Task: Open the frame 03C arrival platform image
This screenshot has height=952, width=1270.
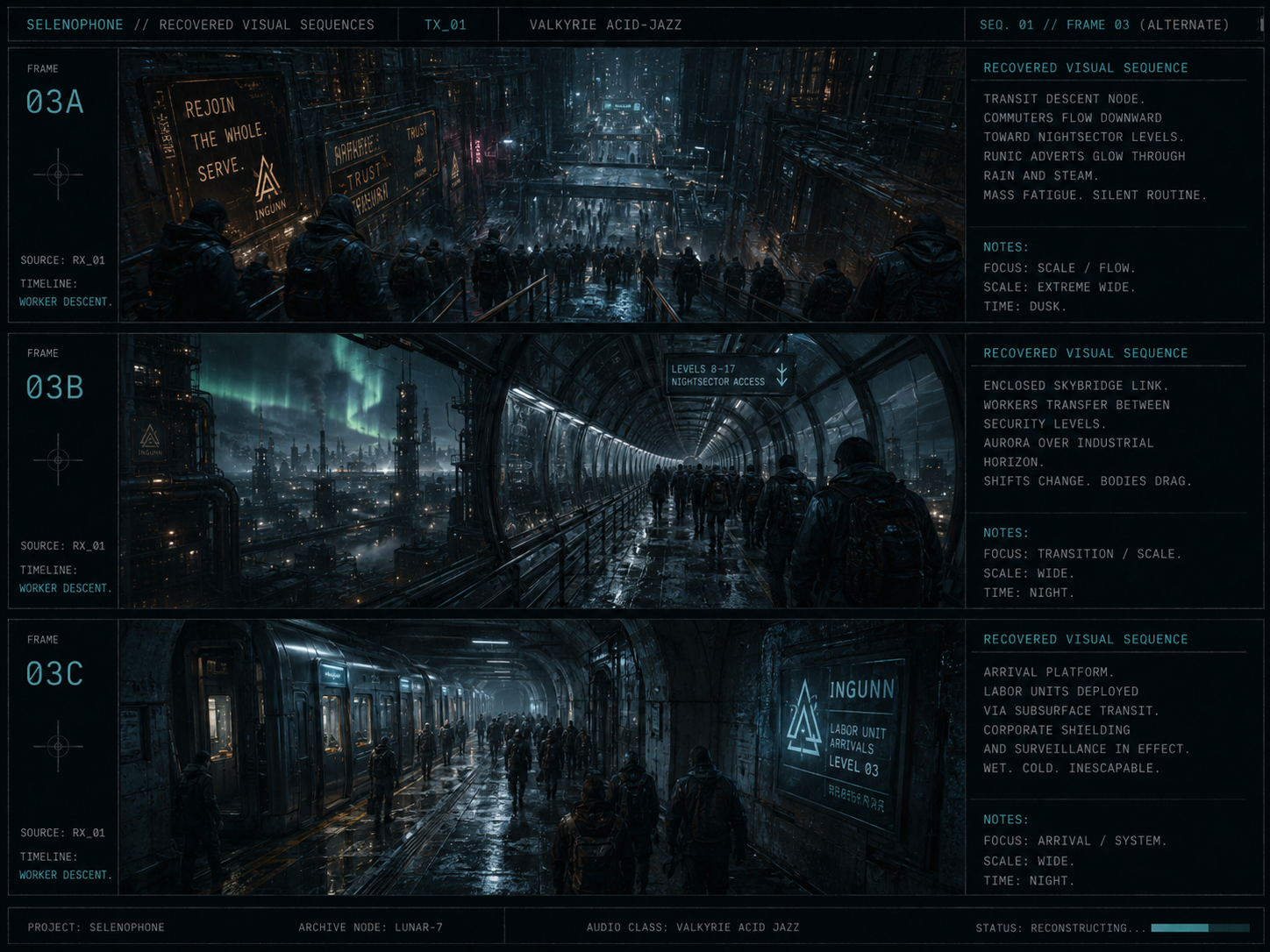Action: click(541, 757)
